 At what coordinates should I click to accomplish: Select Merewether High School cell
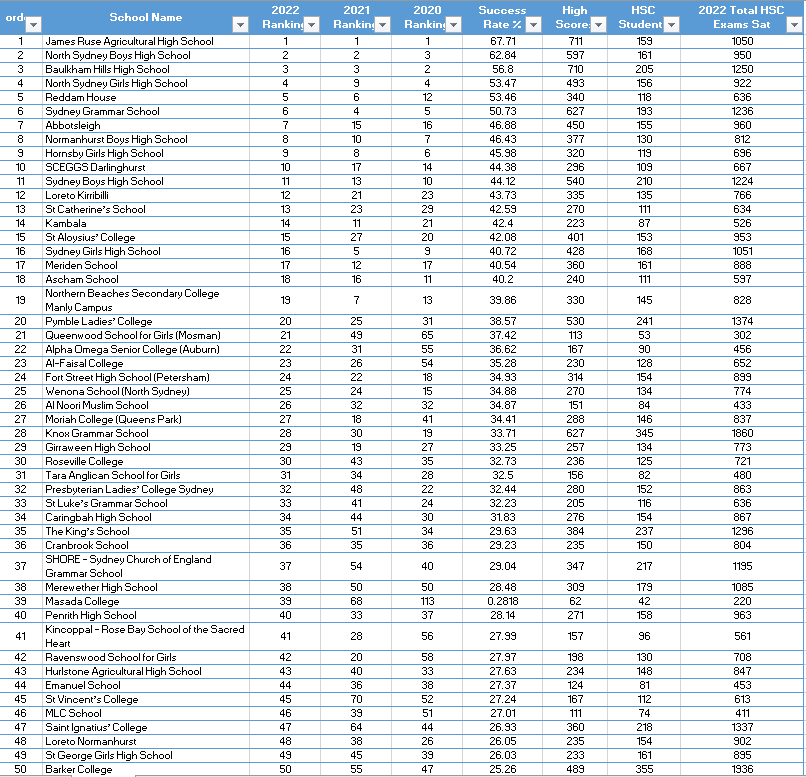[146, 587]
